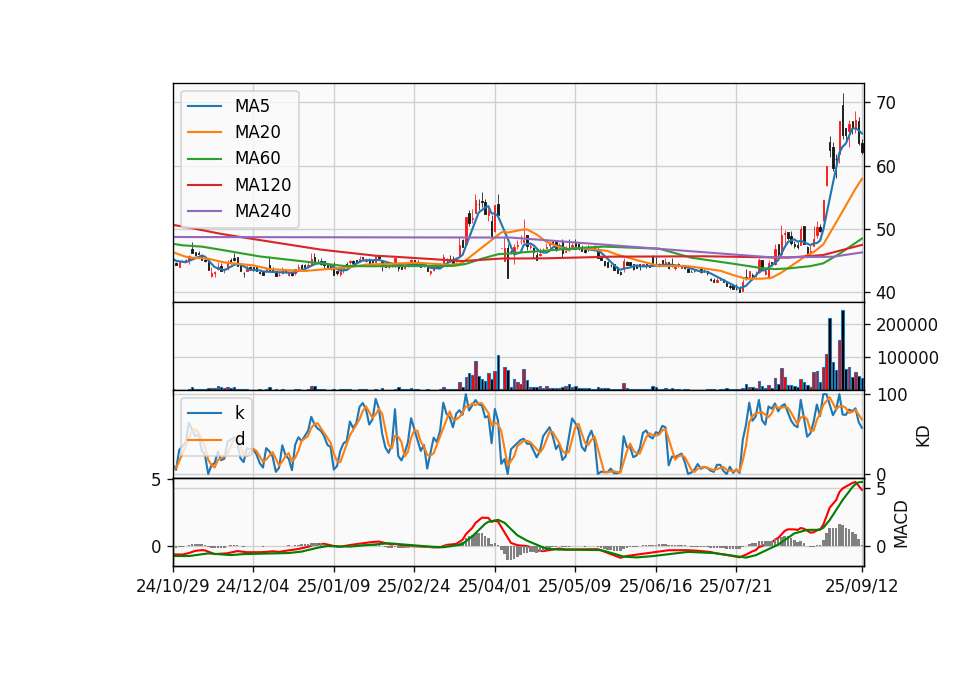Click the 25/06/16 date axis label
Image resolution: width=960 pixels, height=690 pixels.
[656, 587]
